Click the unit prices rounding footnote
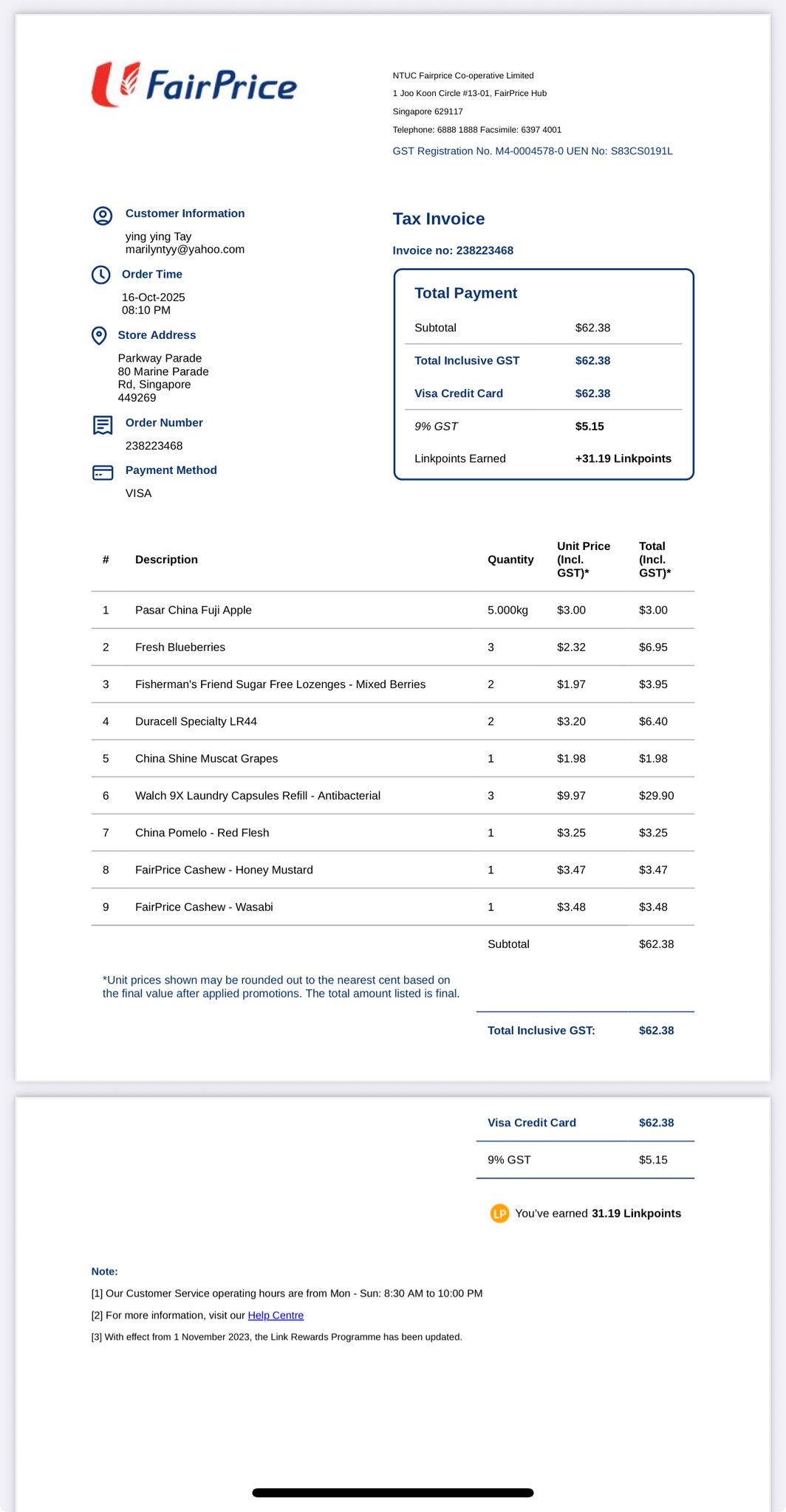 [281, 986]
